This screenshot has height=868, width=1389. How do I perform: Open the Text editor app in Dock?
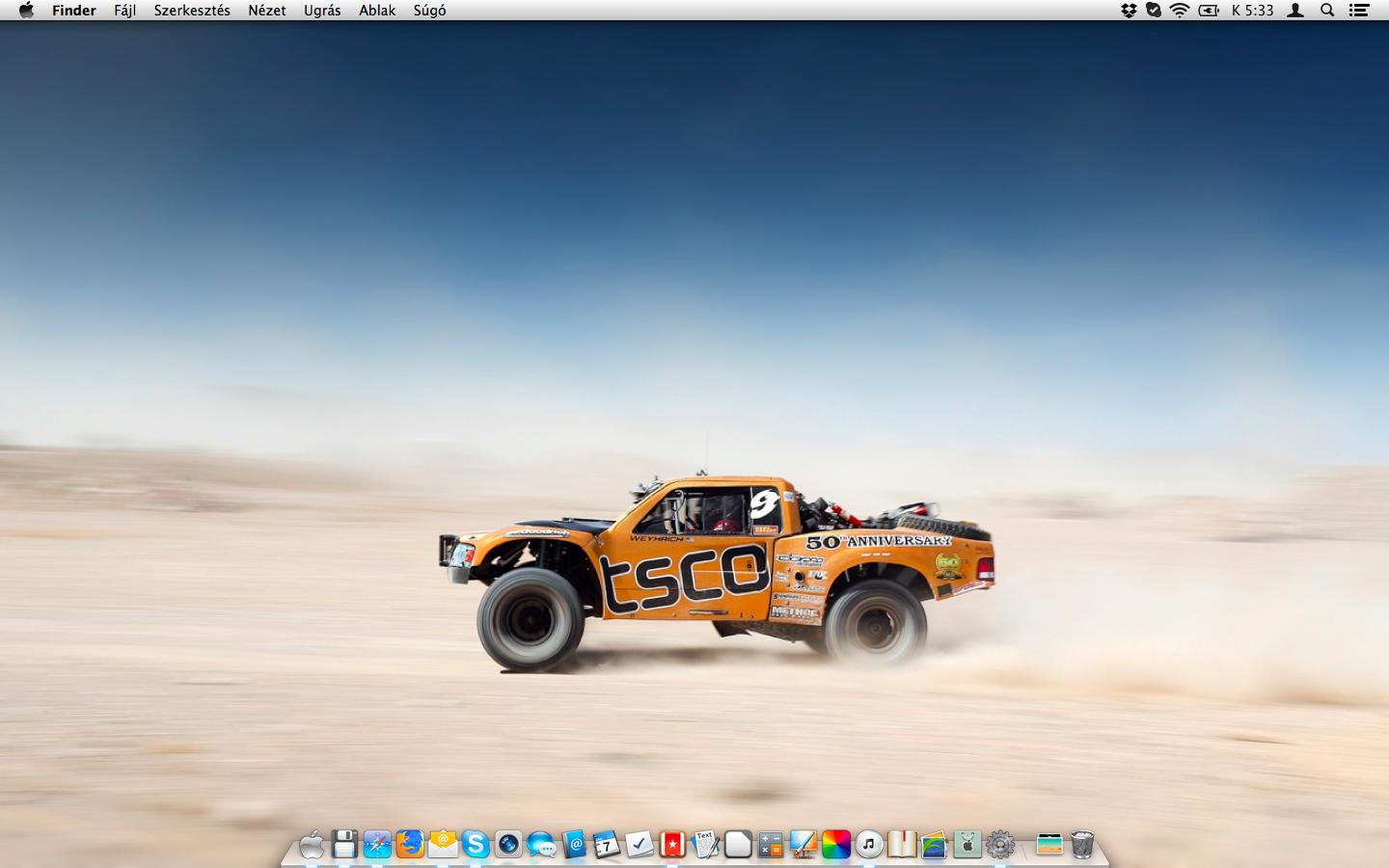(705, 845)
